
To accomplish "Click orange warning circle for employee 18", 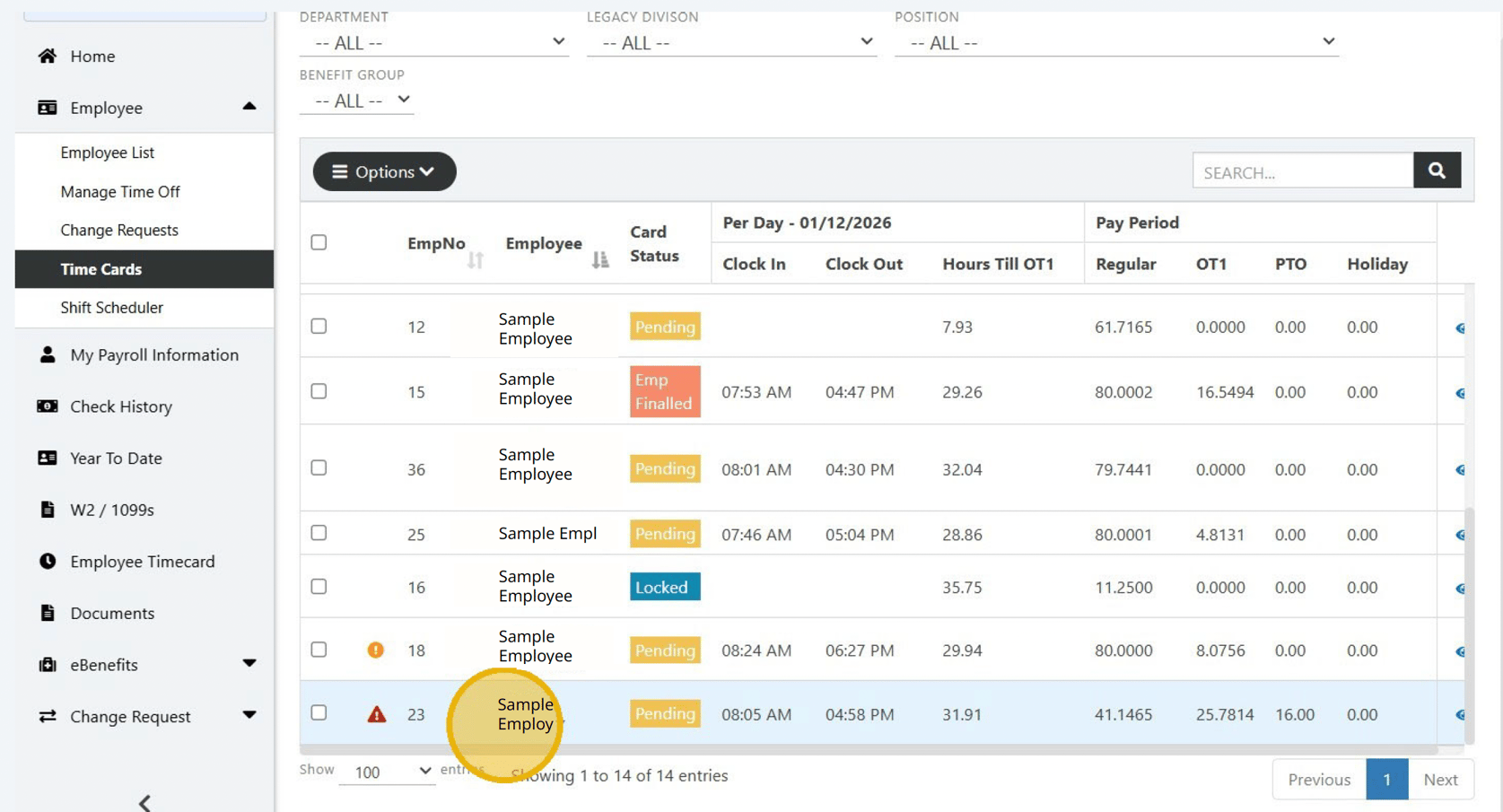I will coord(376,650).
